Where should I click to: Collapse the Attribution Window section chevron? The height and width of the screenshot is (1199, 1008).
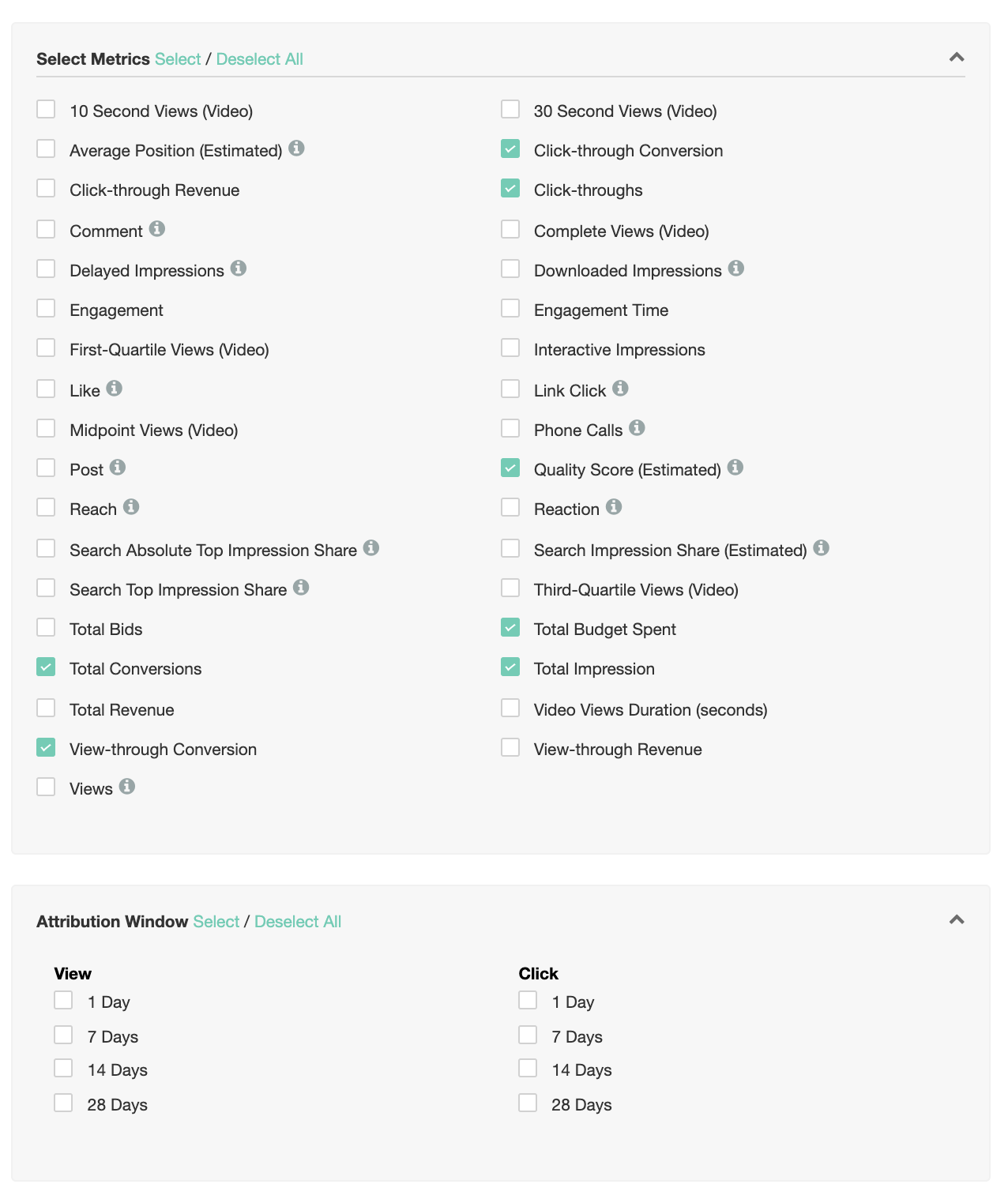[957, 920]
